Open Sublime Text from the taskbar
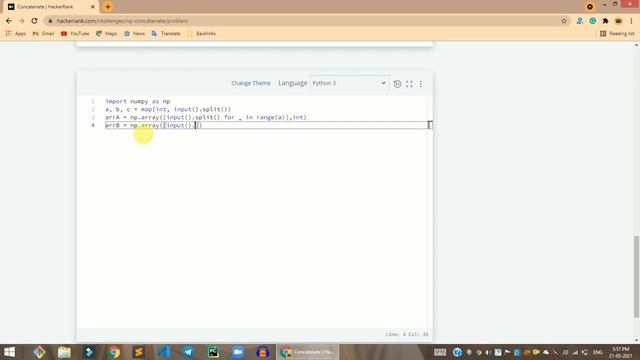640x360 pixels. [139, 352]
